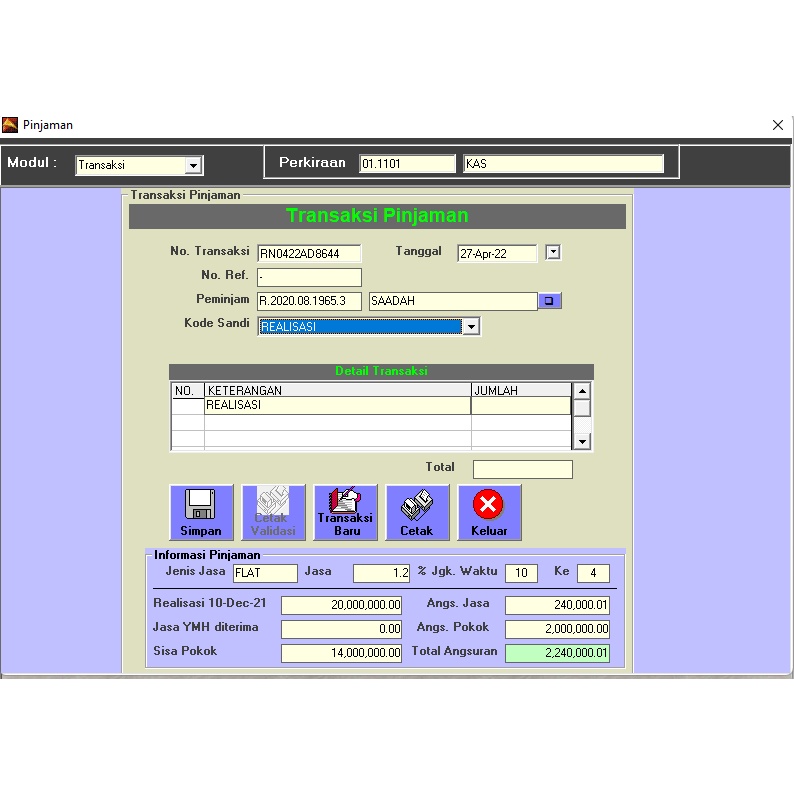
Task: Click the Simpan floppy disk button
Action: pyautogui.click(x=202, y=512)
